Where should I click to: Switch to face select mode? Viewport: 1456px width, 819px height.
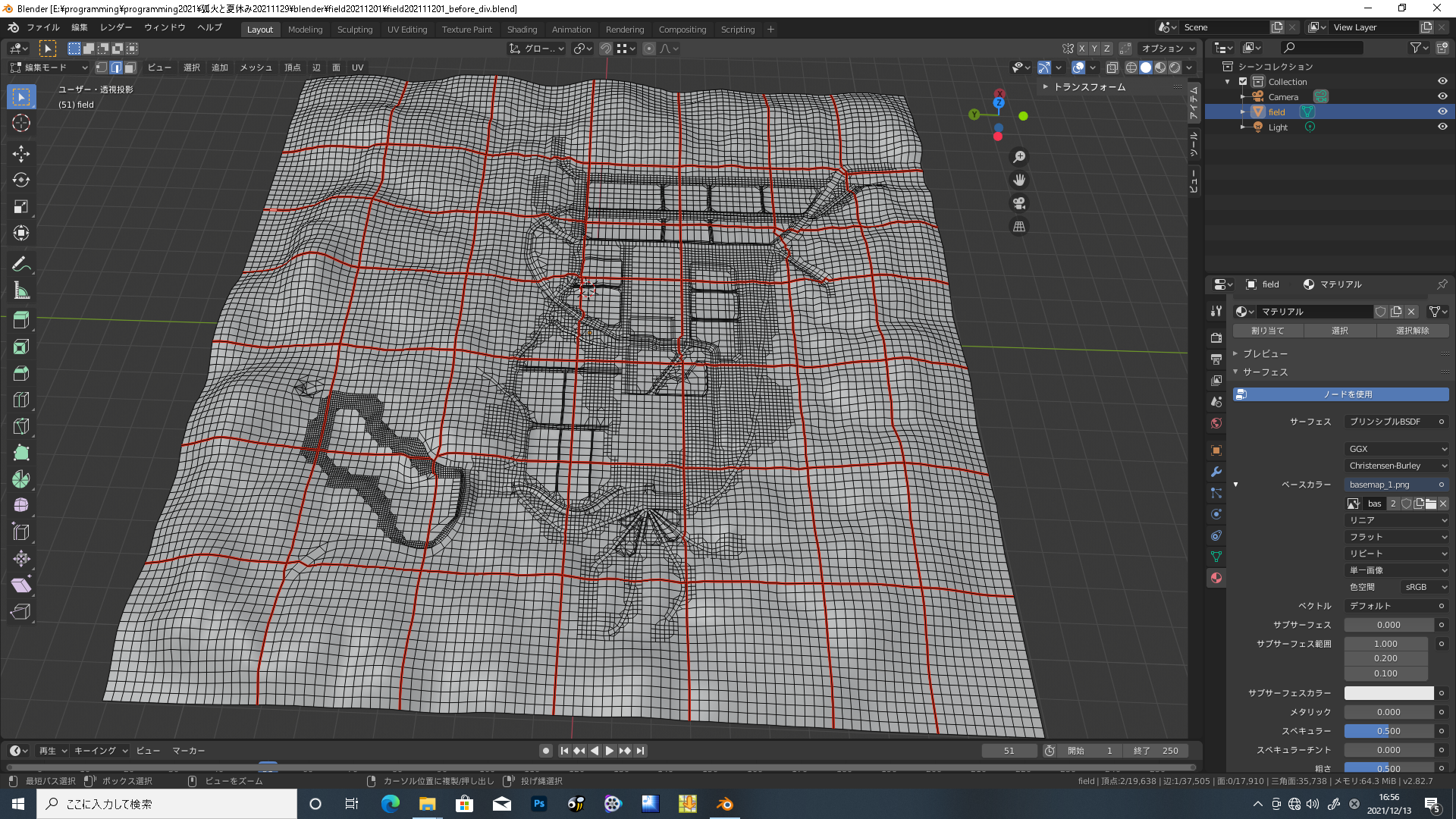(x=130, y=67)
